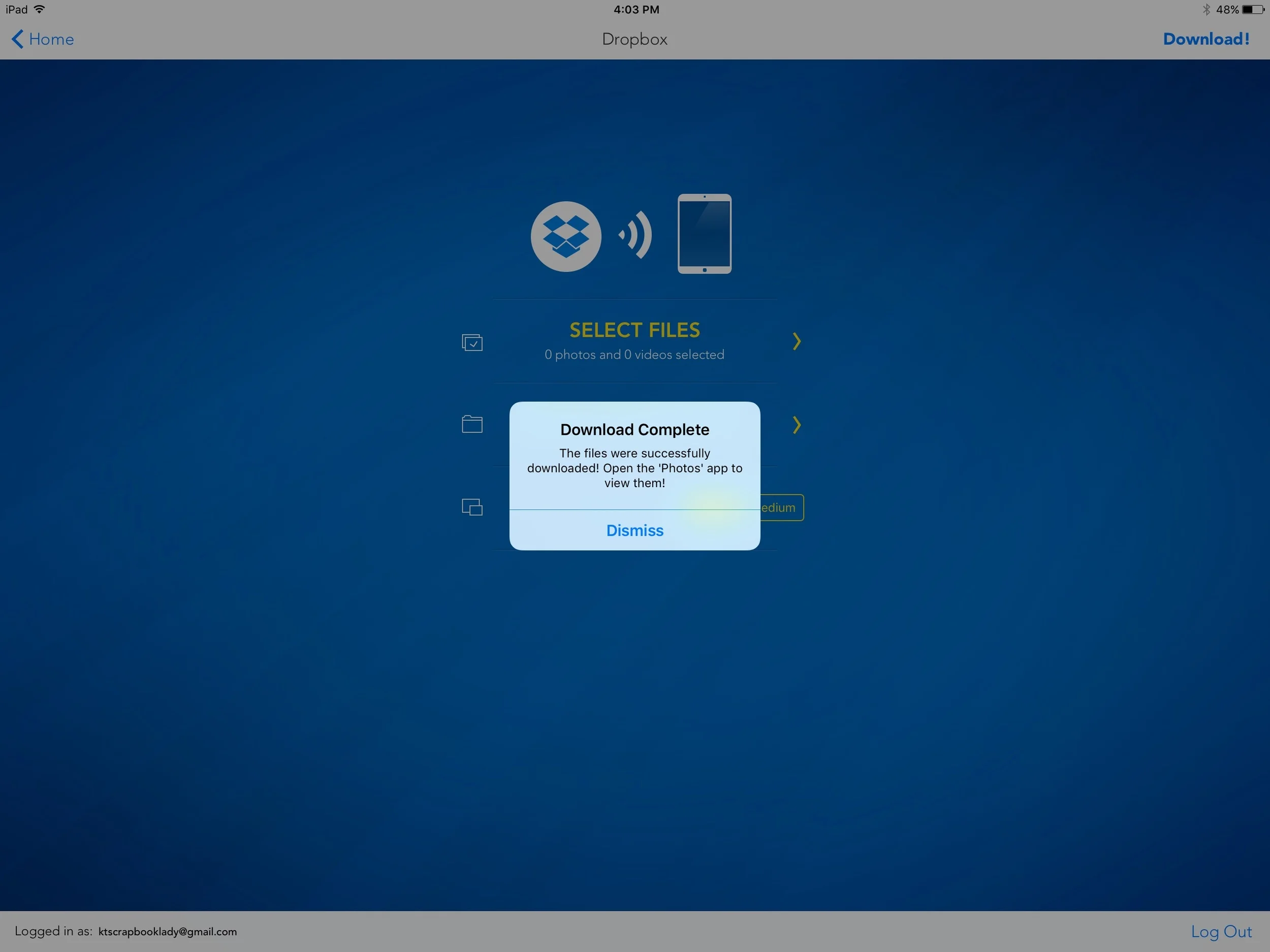This screenshot has width=1270, height=952.
Task: Click the back chevron beside Home
Action: pyautogui.click(x=17, y=39)
